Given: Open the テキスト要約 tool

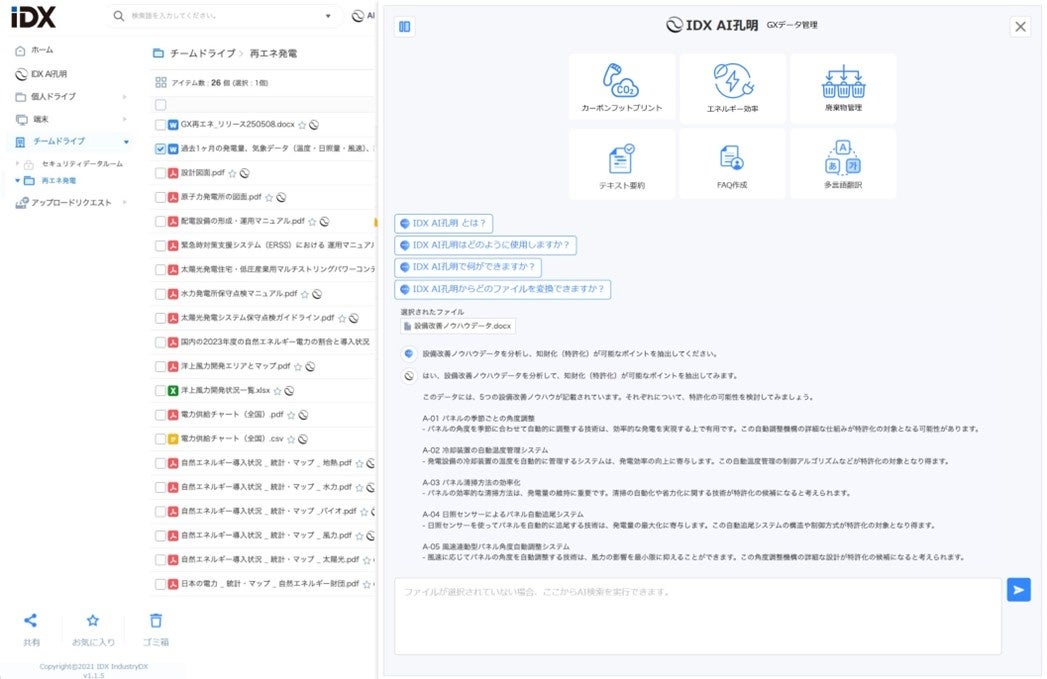Looking at the screenshot, I should [622, 164].
